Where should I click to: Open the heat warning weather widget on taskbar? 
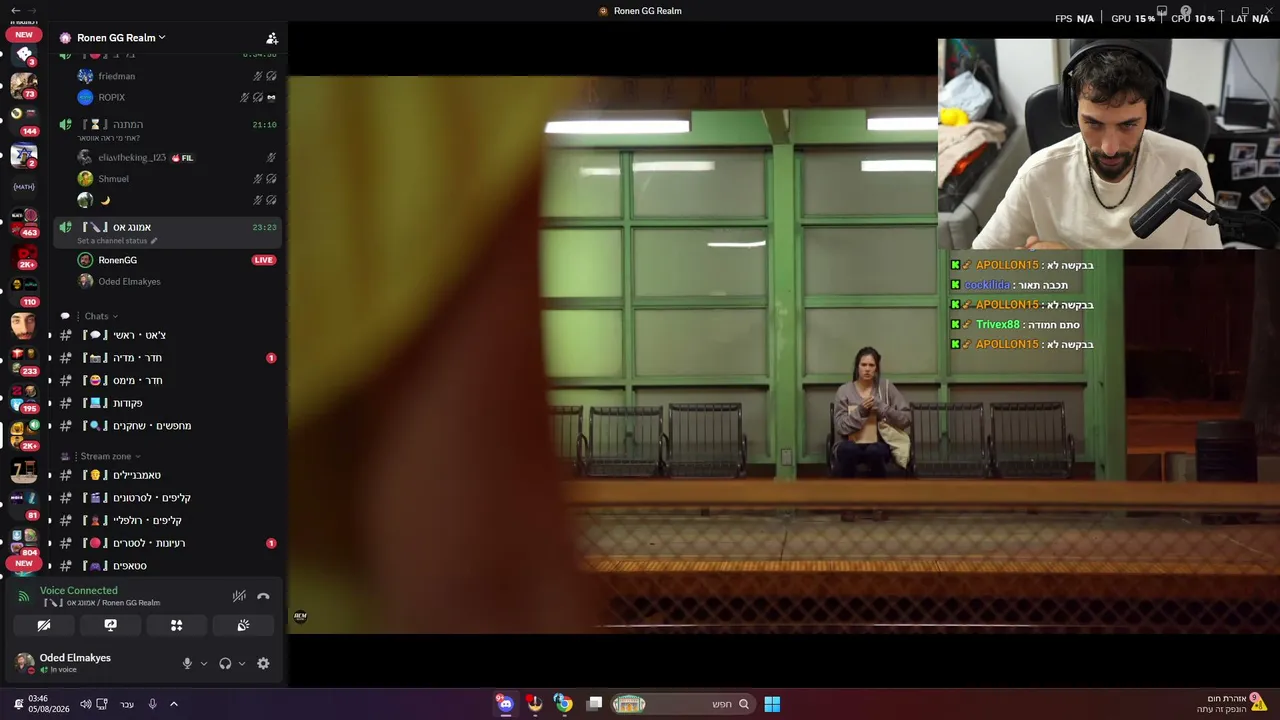[x=1231, y=703]
